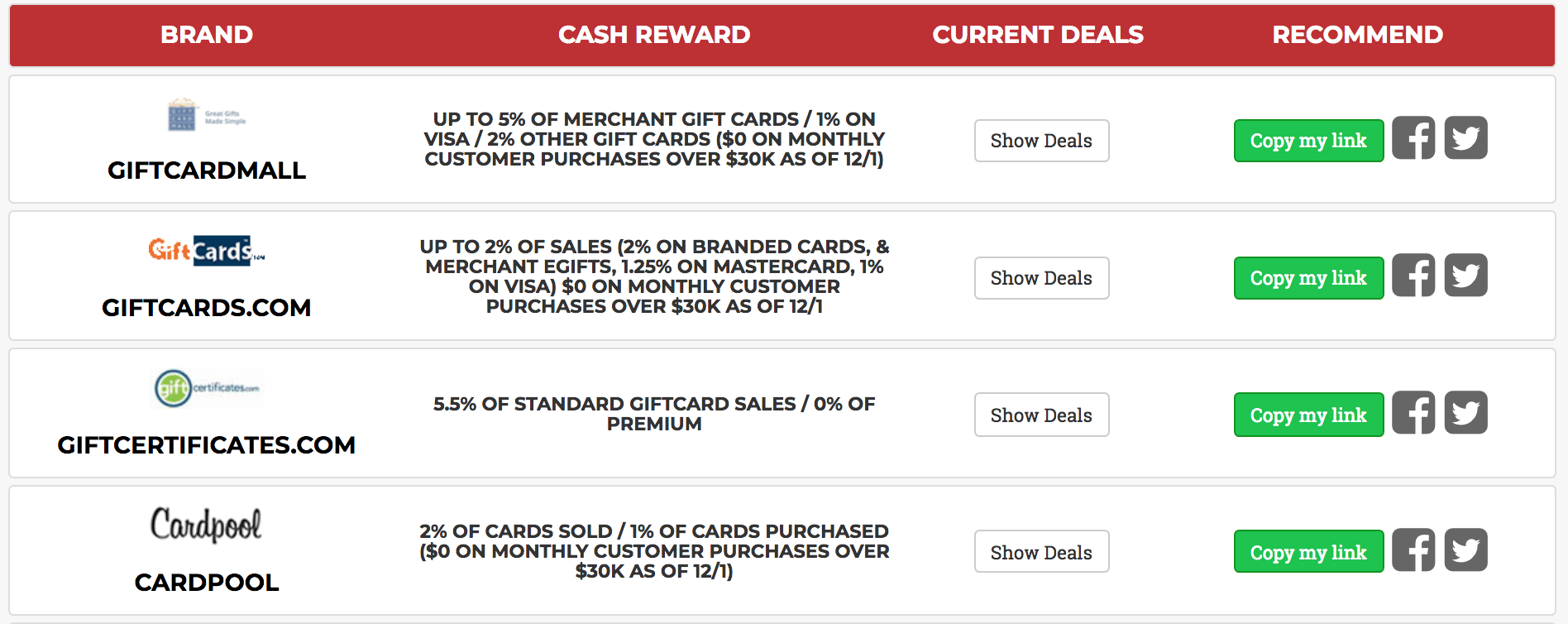Viewport: 1568px width, 624px height.
Task: Share Cardpool link on Twitter
Action: click(x=1465, y=550)
